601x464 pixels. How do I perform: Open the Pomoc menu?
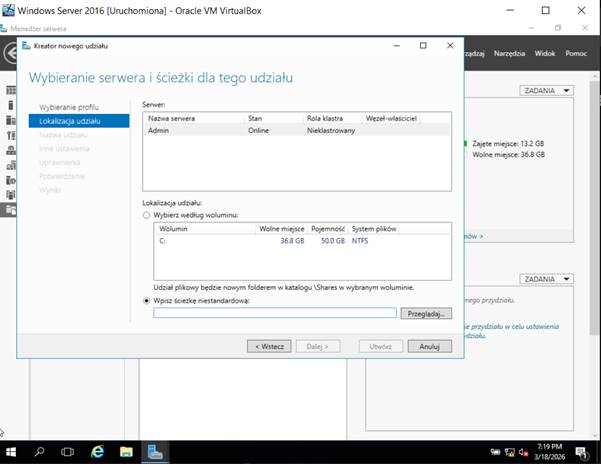coord(576,53)
